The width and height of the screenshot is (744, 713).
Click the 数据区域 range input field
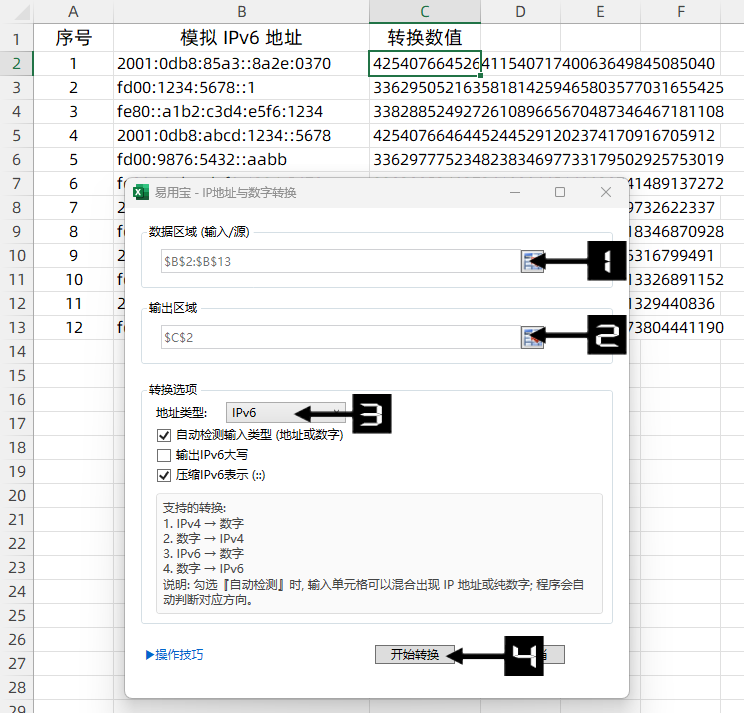(338, 261)
